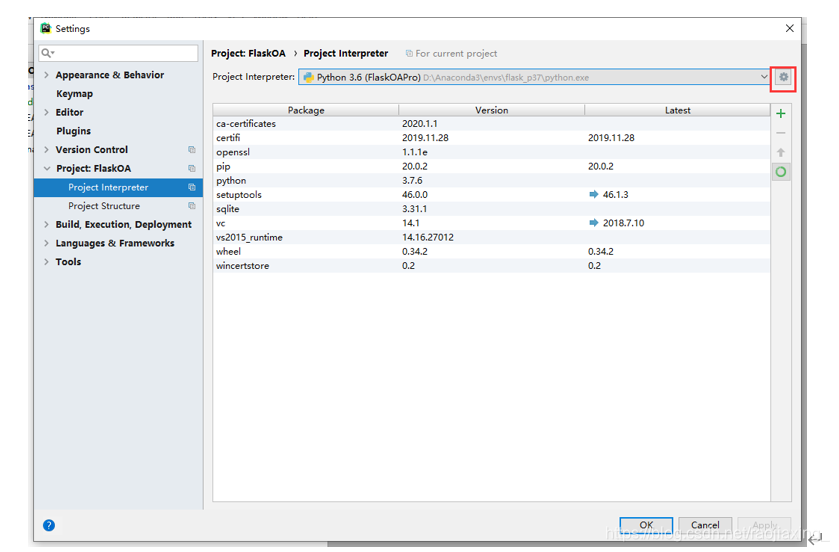The width and height of the screenshot is (839, 552).
Task: Click the search magnifier icon in settings
Action: click(47, 52)
